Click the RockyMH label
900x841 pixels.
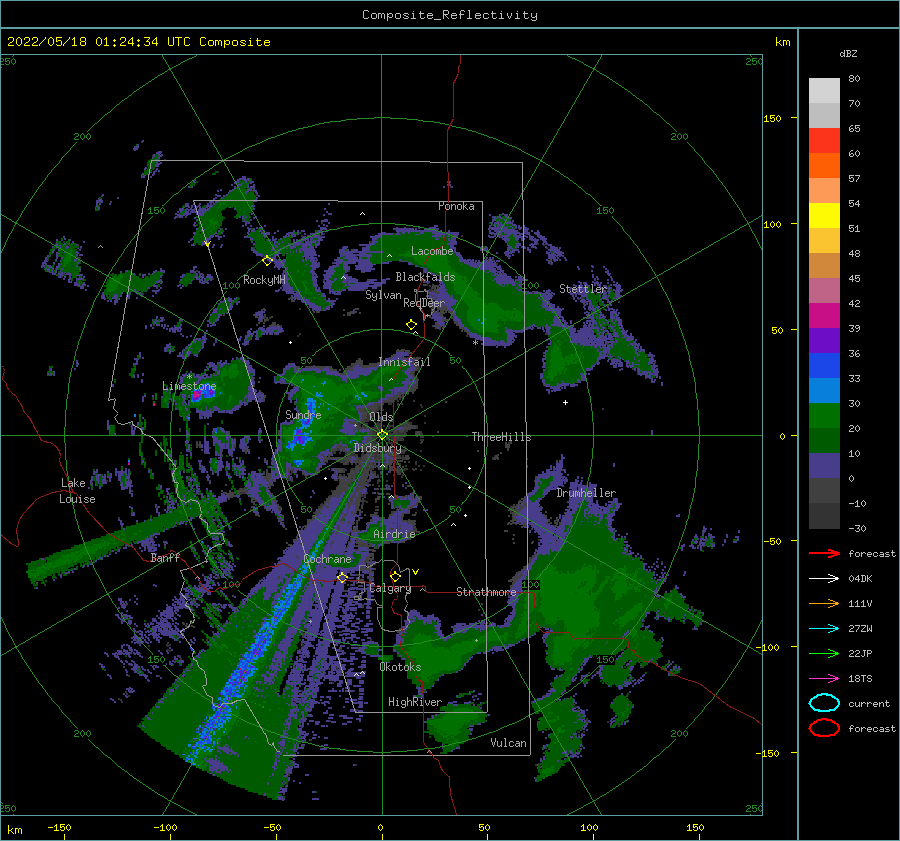coord(264,280)
